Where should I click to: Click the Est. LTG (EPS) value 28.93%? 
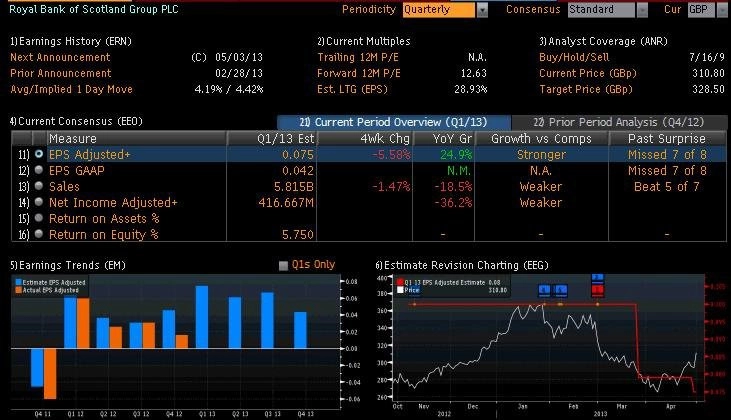tap(471, 89)
